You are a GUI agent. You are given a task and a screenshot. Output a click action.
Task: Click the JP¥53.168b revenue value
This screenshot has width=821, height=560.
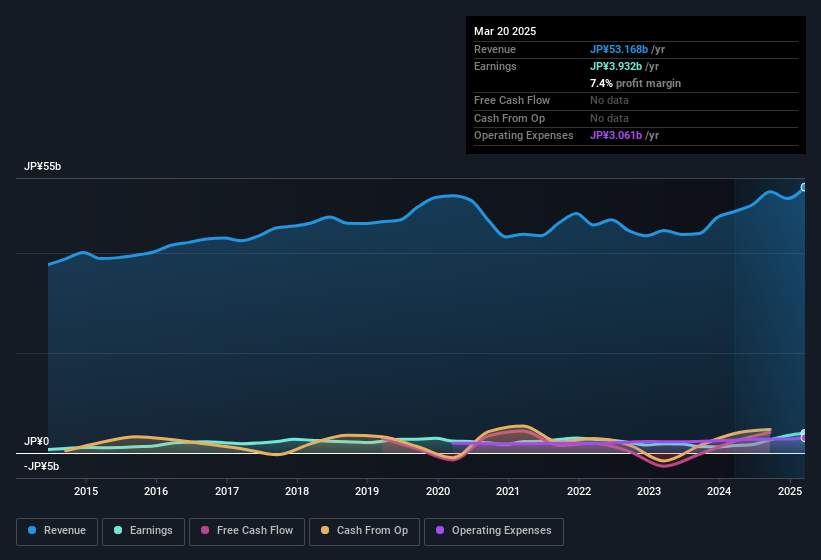pyautogui.click(x=619, y=49)
